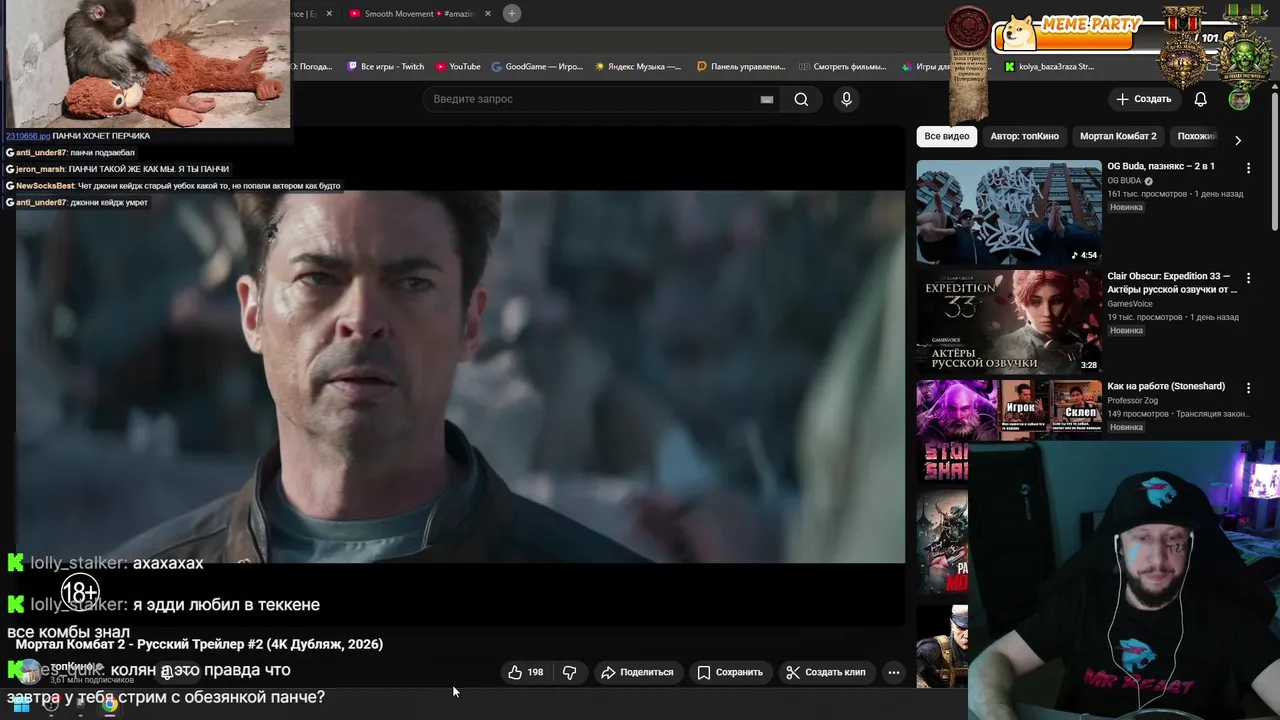Close the Smooth Movement tab

point(488,14)
